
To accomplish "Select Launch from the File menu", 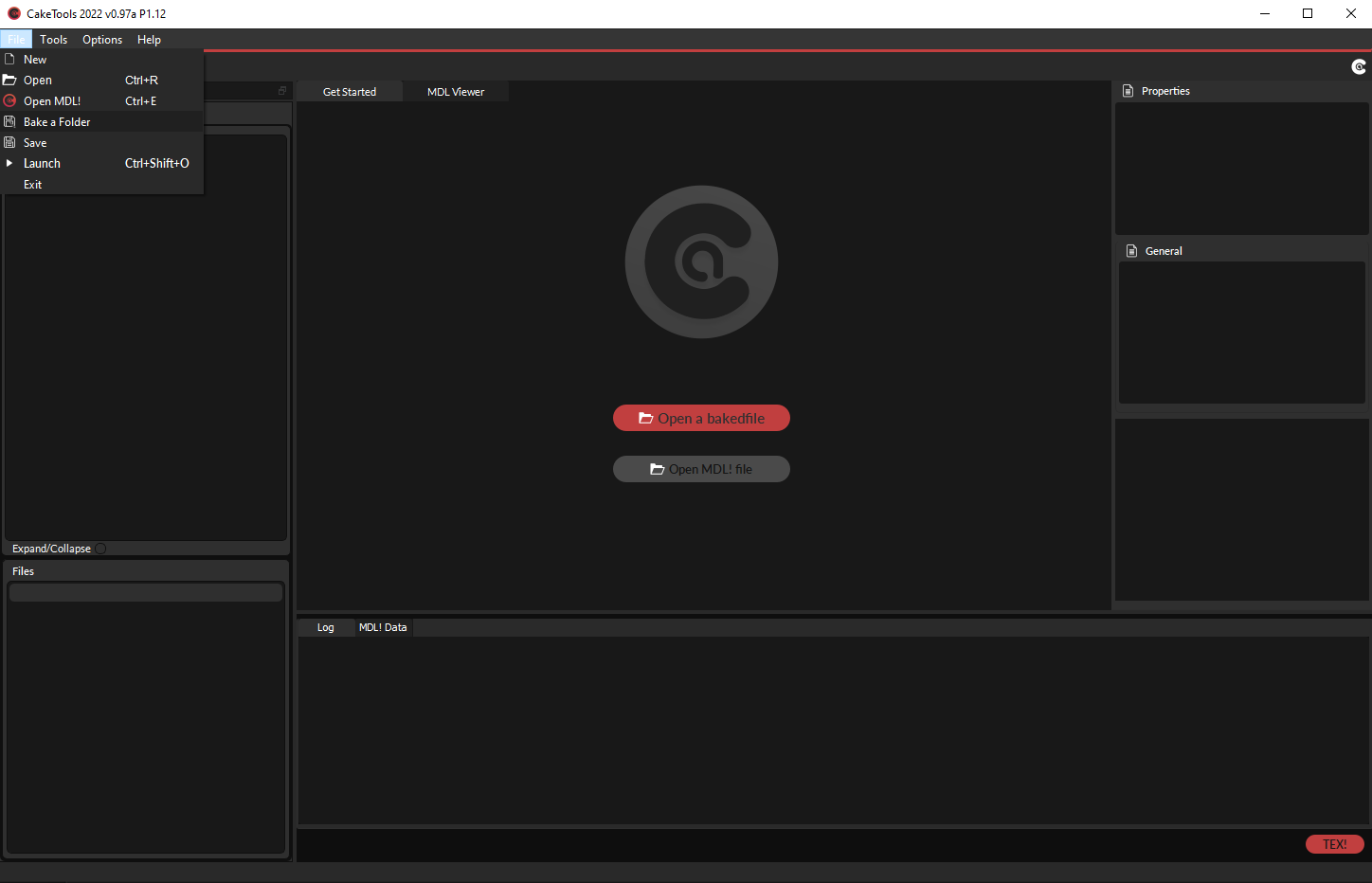I will (102, 164).
